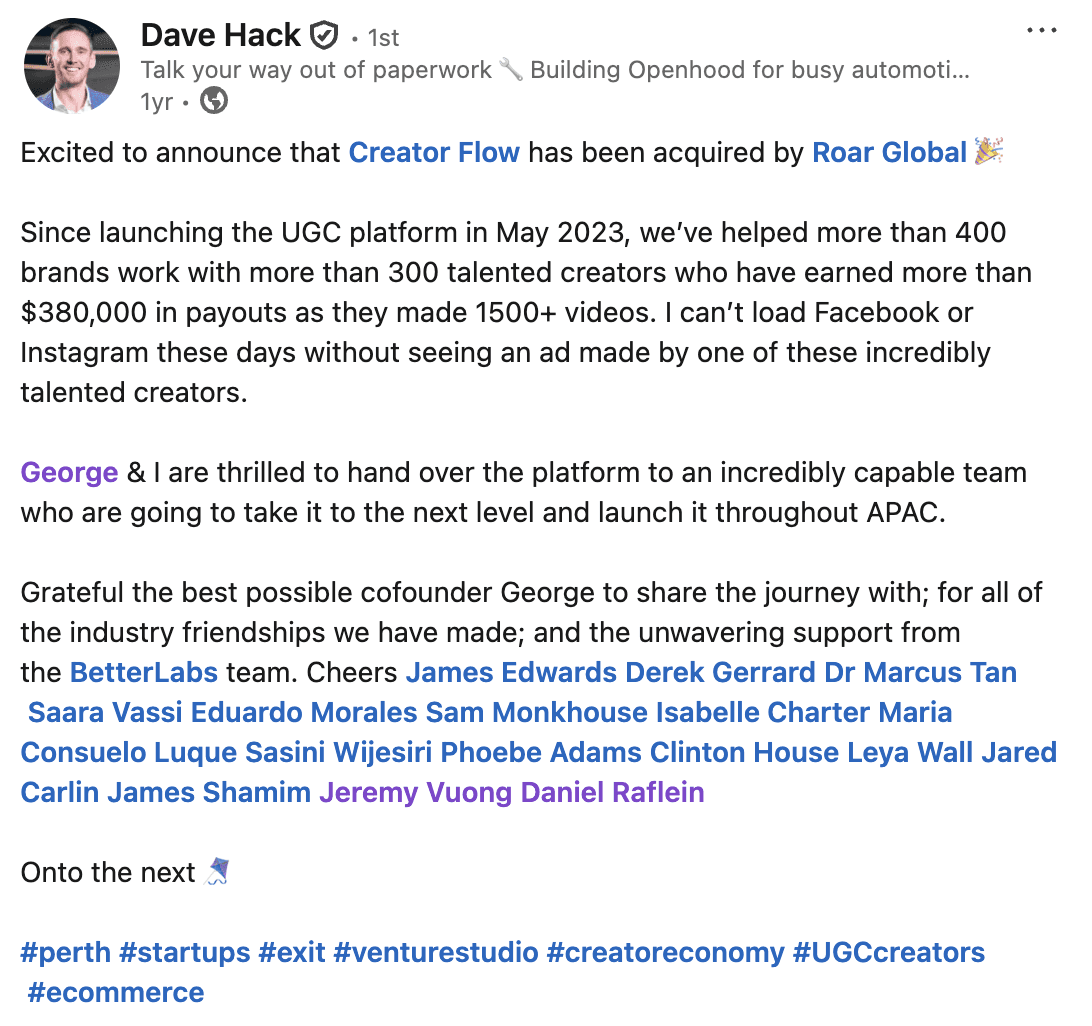Open the #startups hashtag
The image size is (1092, 1026).
pos(185,953)
